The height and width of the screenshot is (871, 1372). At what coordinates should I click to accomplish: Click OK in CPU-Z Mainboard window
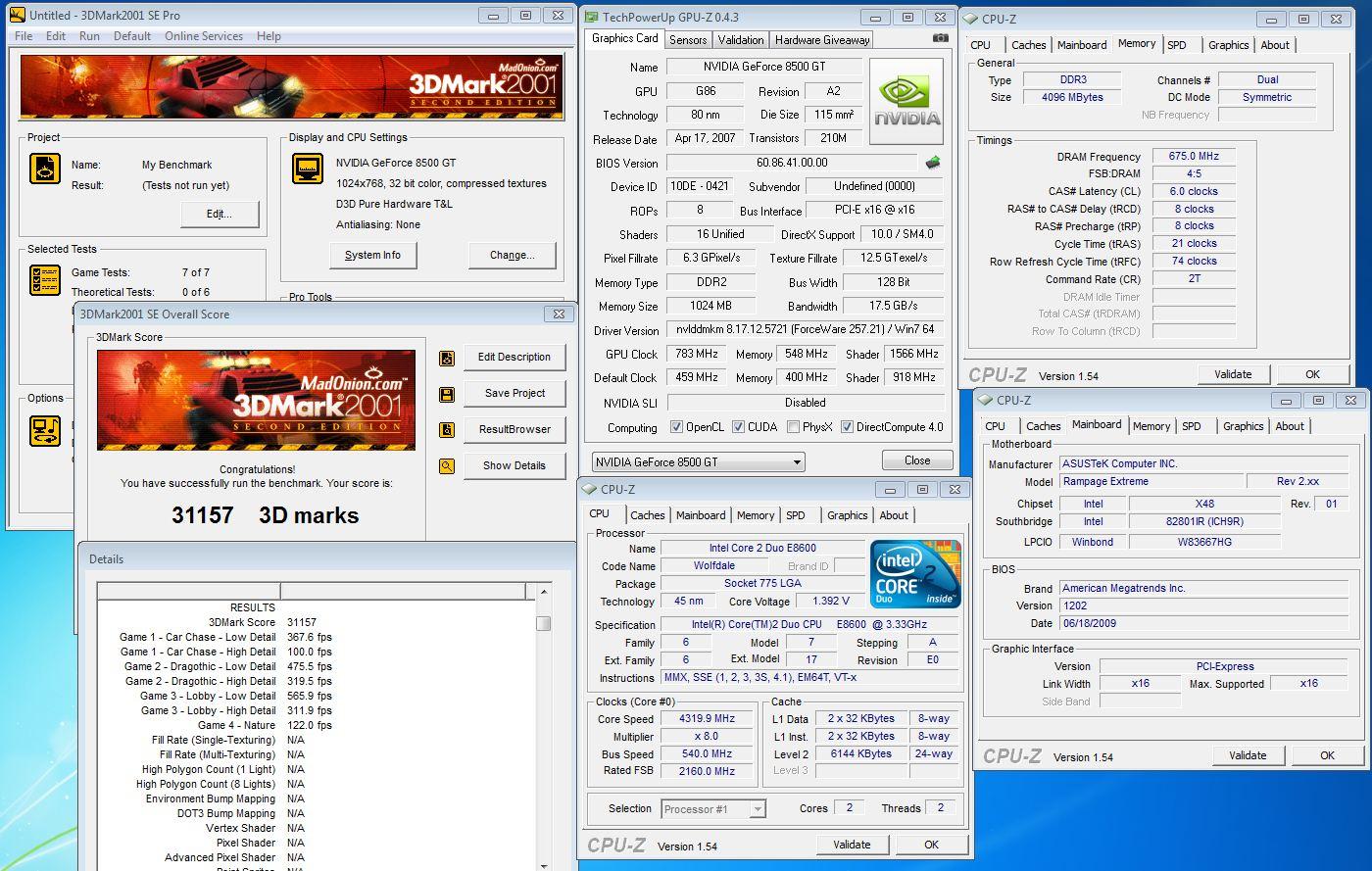(x=1327, y=755)
